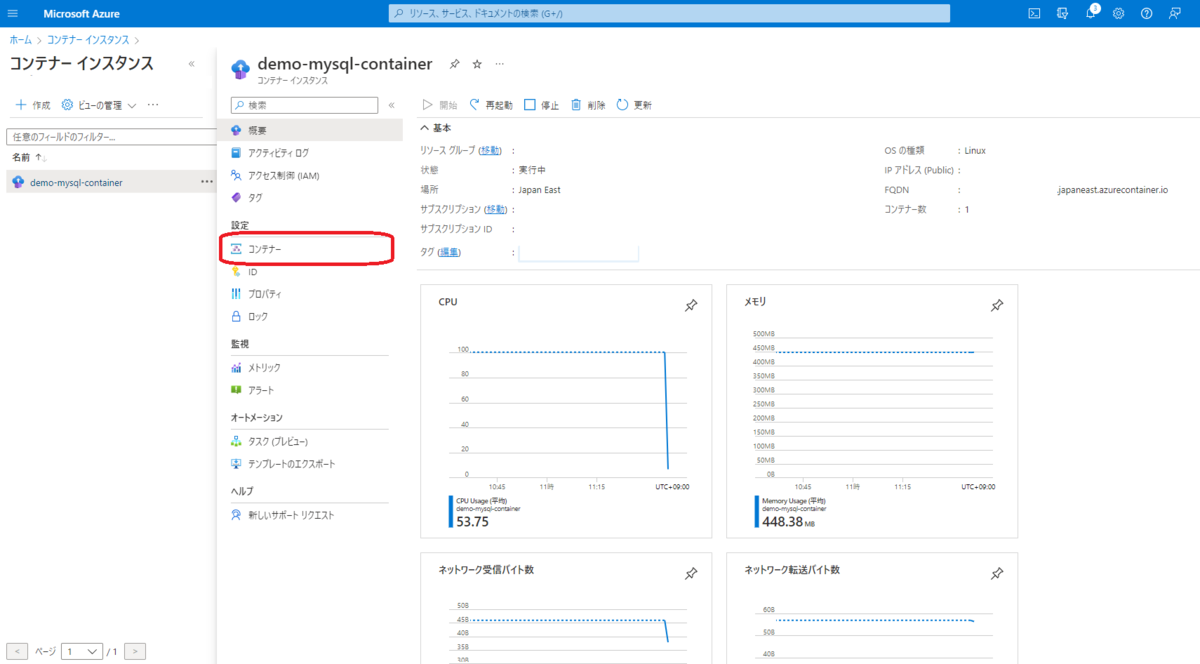Click the japaneast.azurecontainer.io FQDN value
This screenshot has height=664, width=1200.
click(1112, 189)
